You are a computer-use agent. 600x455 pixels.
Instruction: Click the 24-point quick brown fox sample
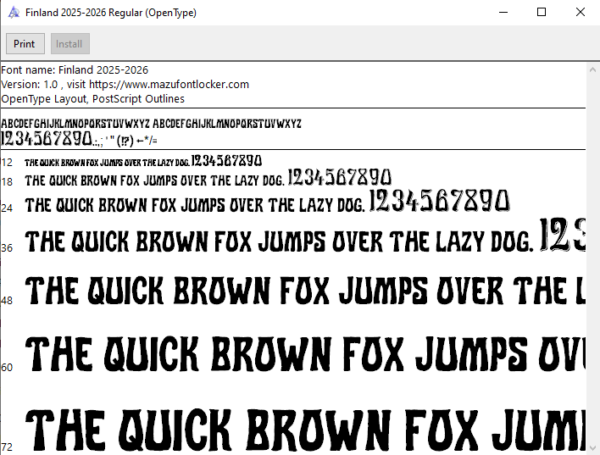pos(267,202)
